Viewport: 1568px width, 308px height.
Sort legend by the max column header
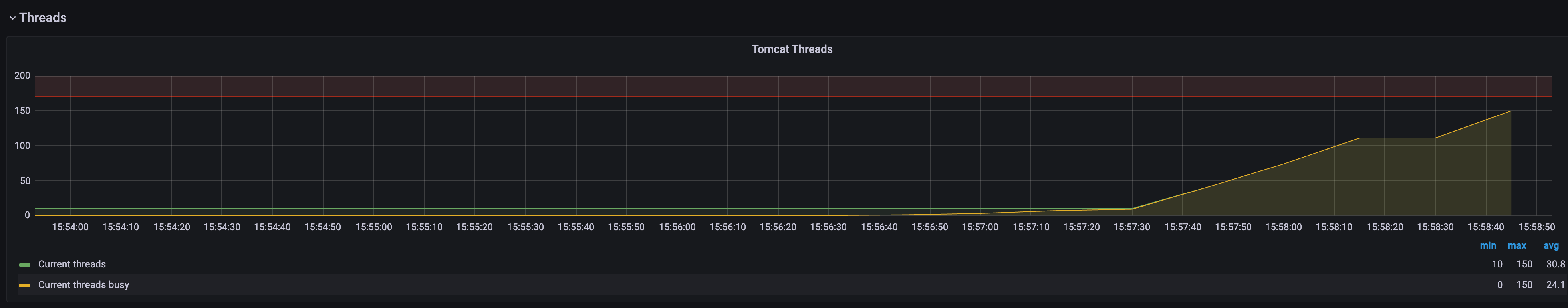1516,245
